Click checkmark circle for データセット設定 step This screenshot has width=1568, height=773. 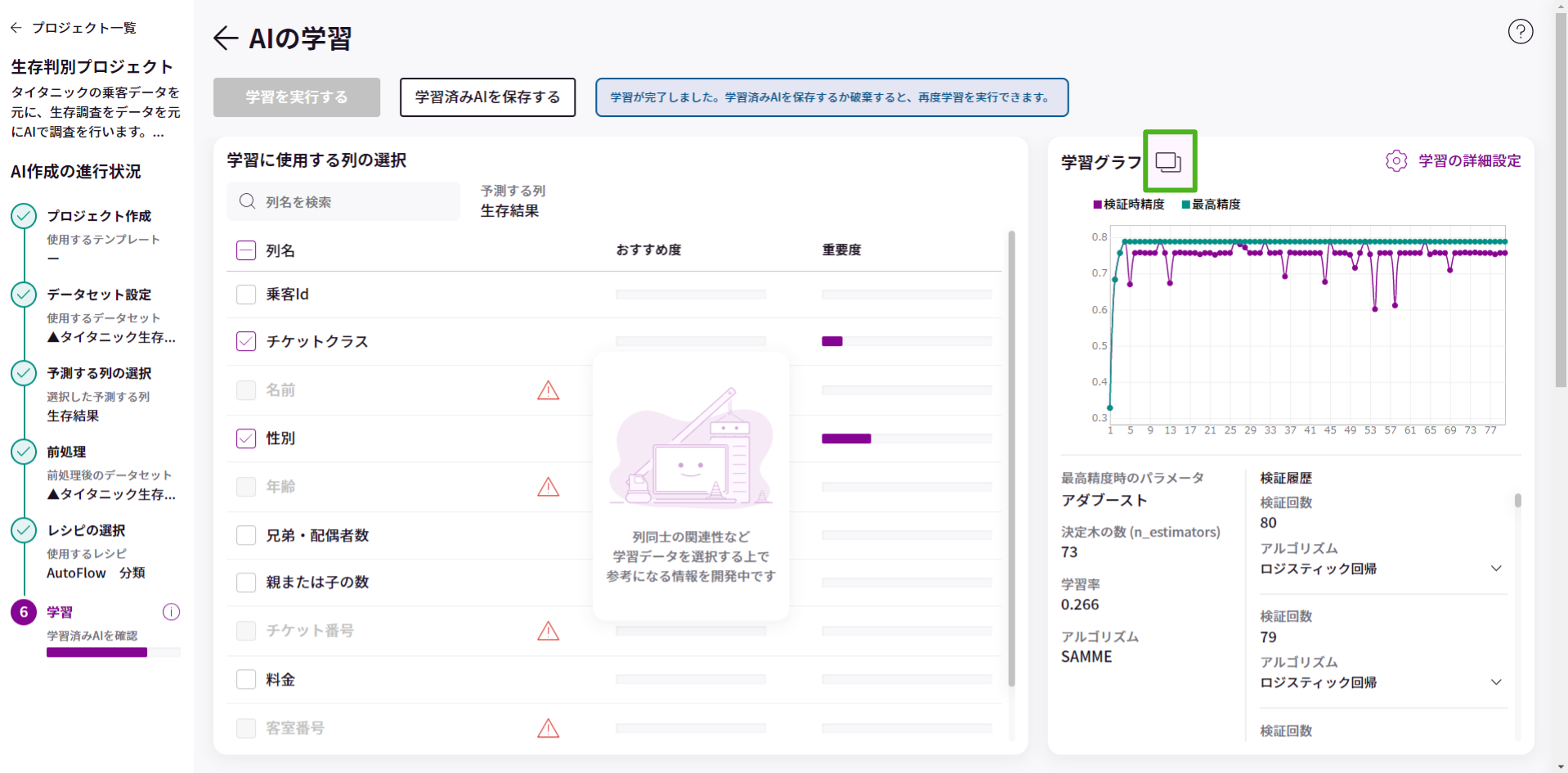click(24, 294)
